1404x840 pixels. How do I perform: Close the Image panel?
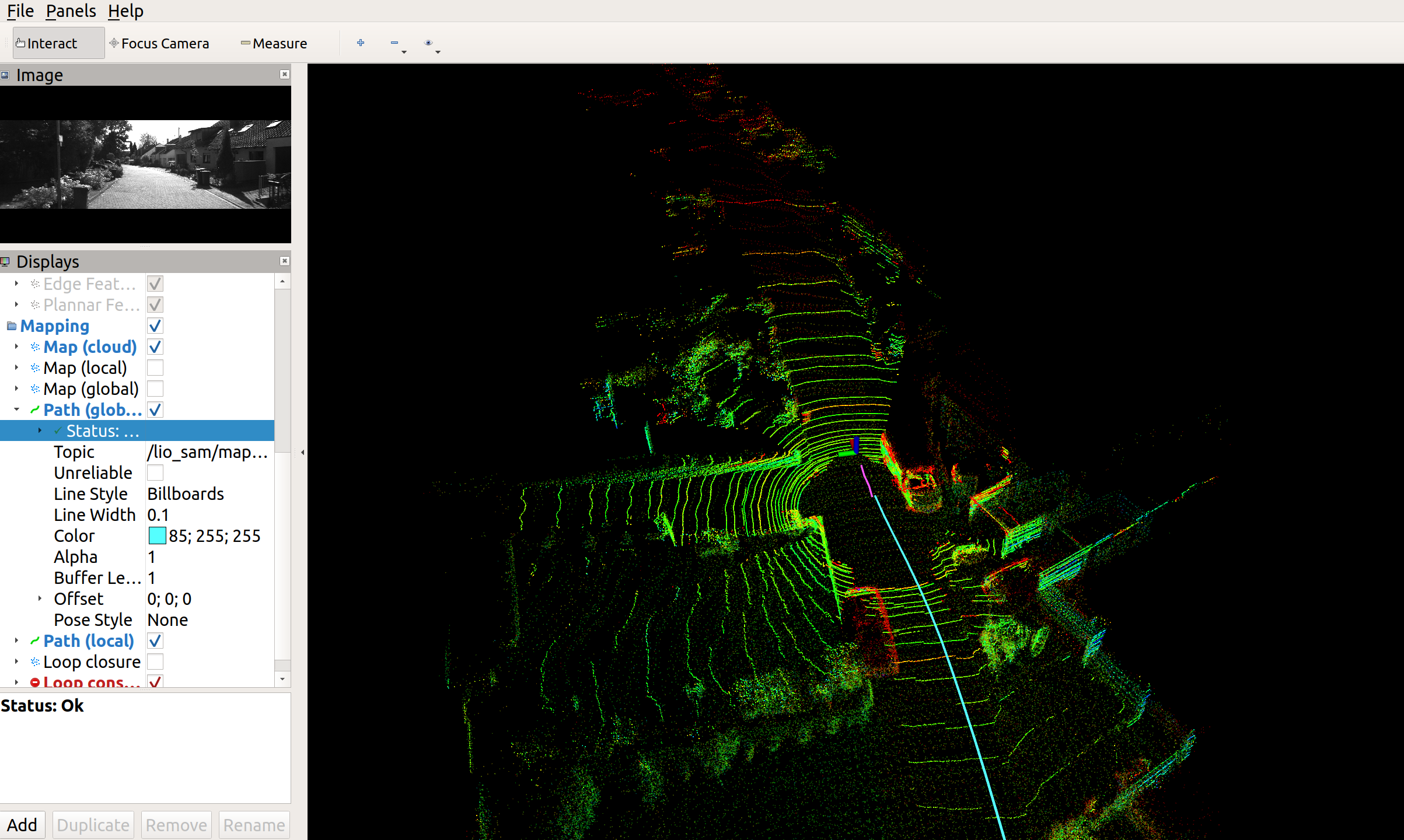[x=284, y=74]
